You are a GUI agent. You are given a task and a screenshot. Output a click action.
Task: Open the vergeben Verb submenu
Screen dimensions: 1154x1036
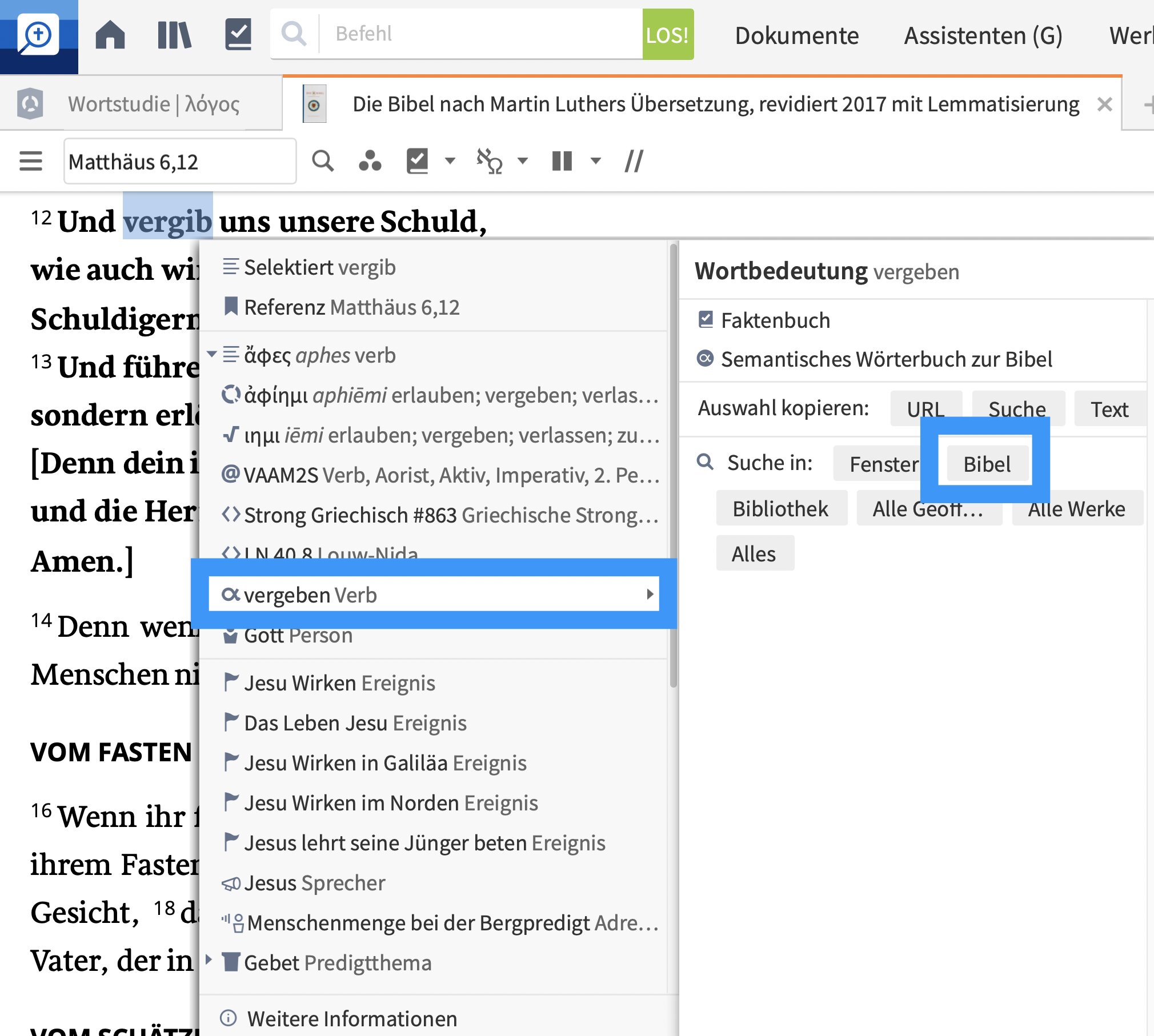(434, 595)
